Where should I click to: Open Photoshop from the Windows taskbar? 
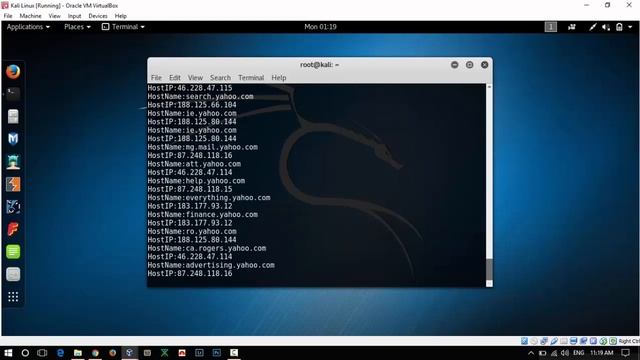pos(217,353)
